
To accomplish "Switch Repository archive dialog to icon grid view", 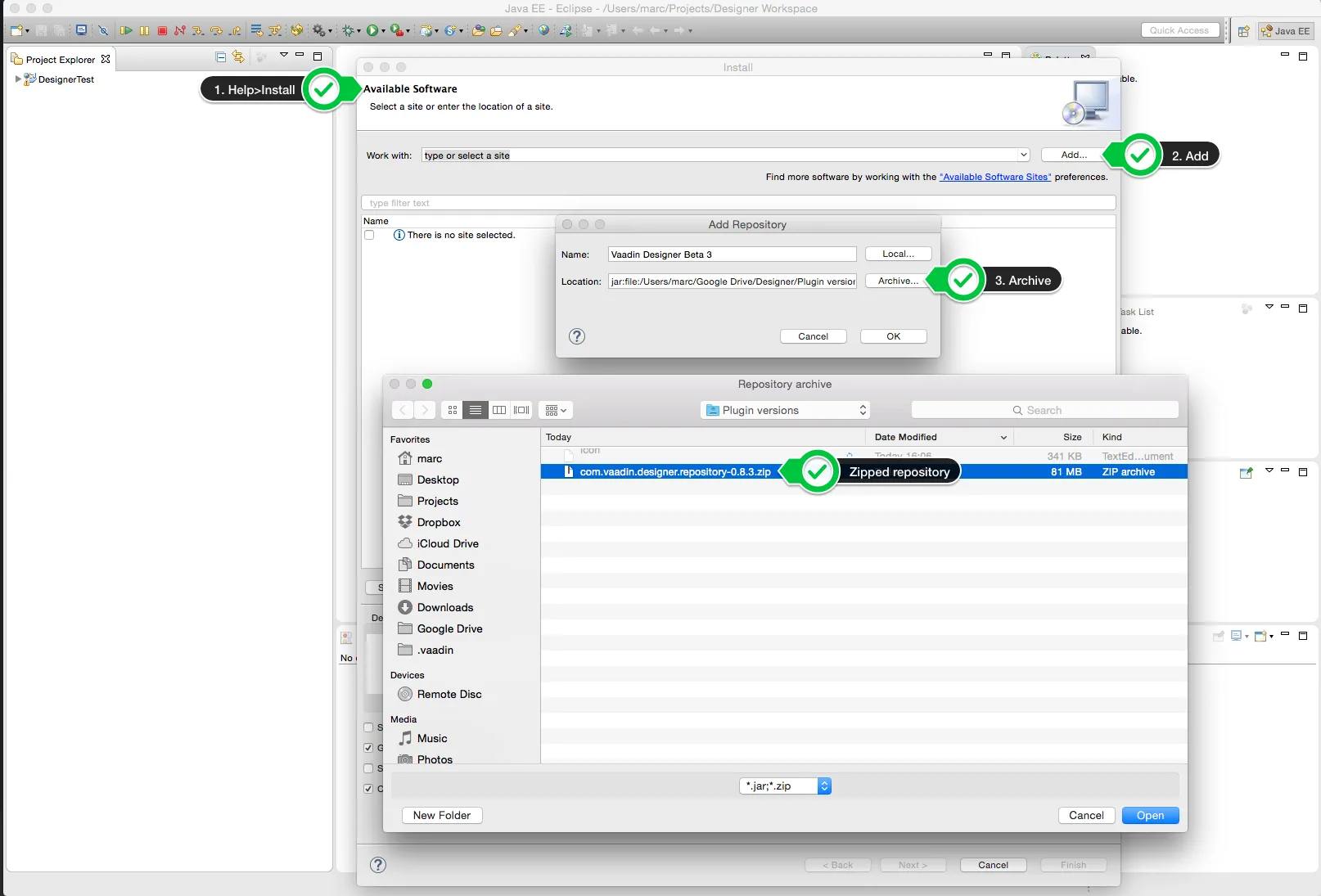I will point(452,410).
